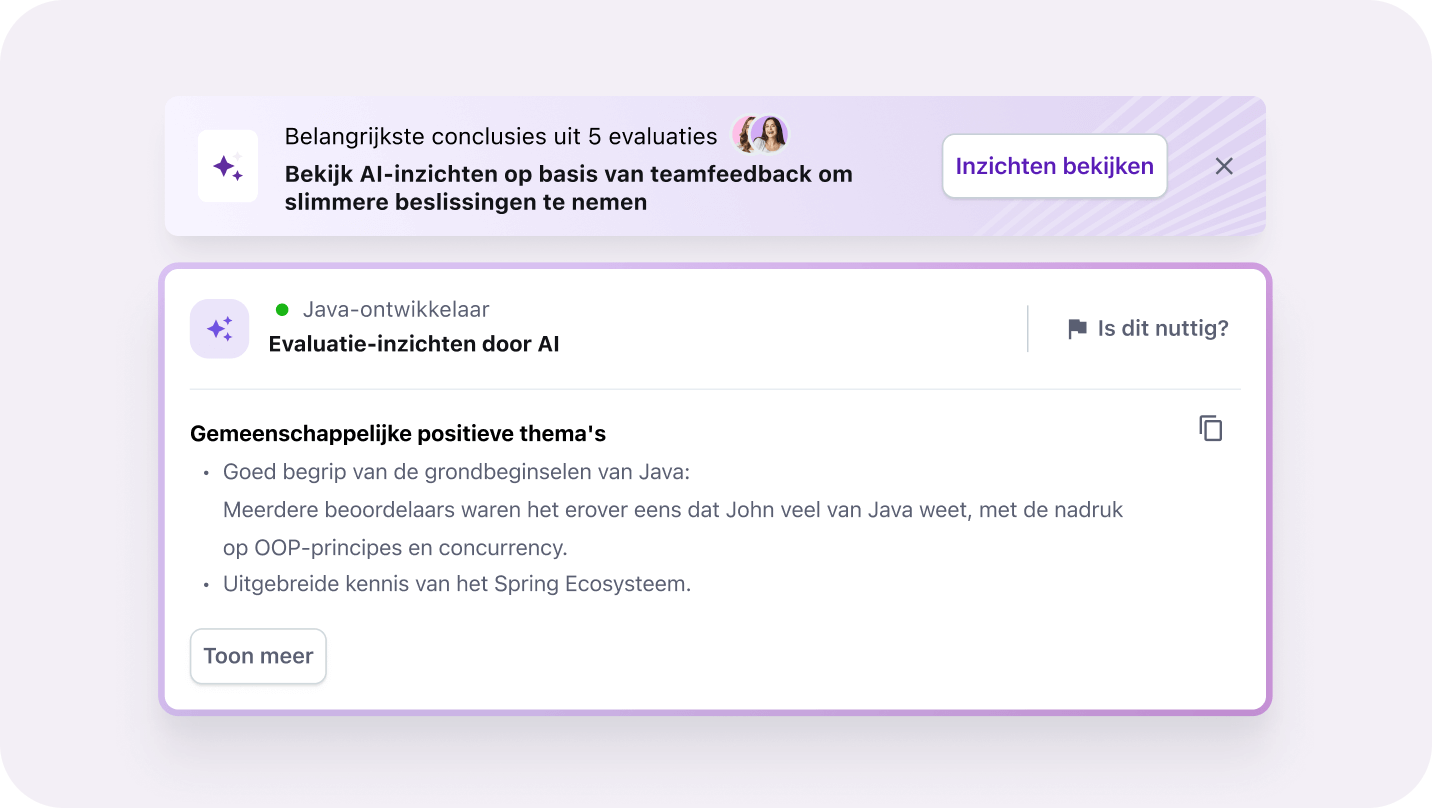Viewport: 1432px width, 808px height.
Task: Click the Belangrijkste conclusies banner text
Action: coord(501,135)
